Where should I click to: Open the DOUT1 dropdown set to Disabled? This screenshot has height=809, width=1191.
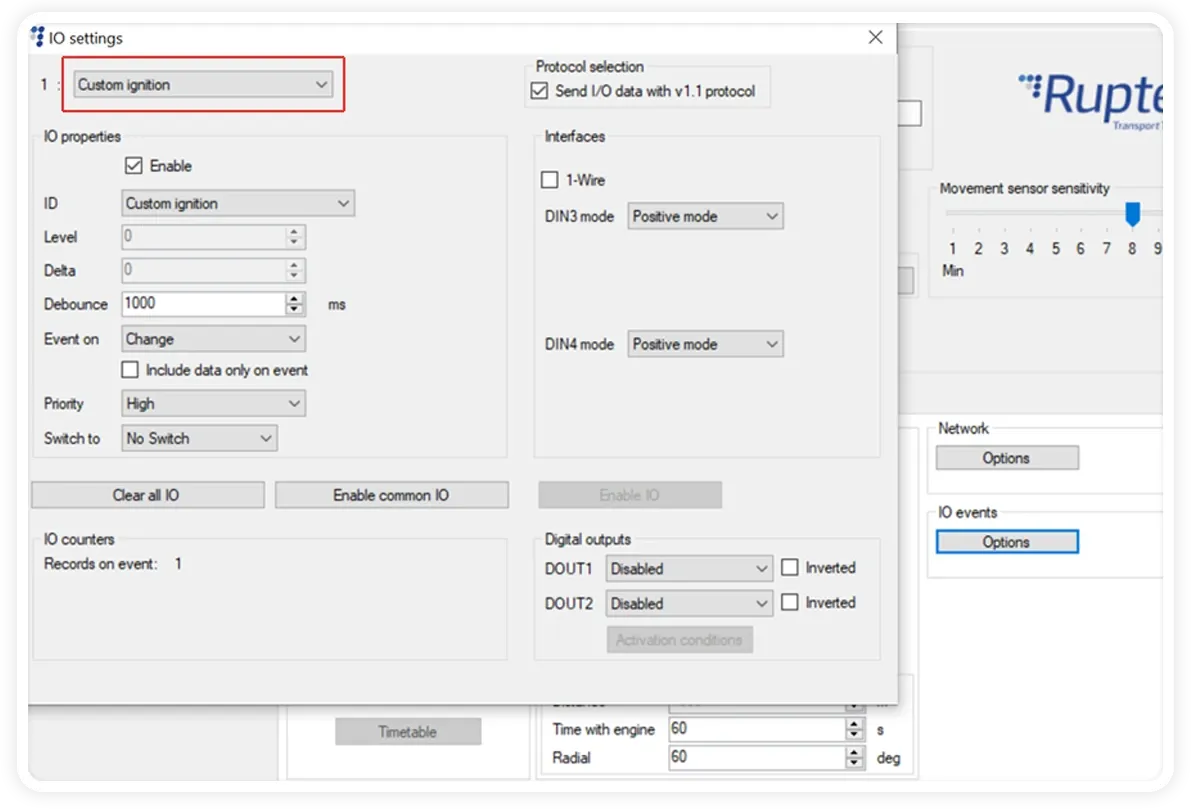(689, 568)
